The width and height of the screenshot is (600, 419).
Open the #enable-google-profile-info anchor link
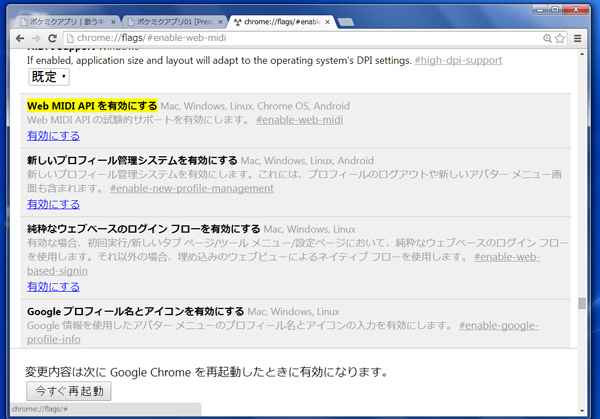(x=499, y=326)
